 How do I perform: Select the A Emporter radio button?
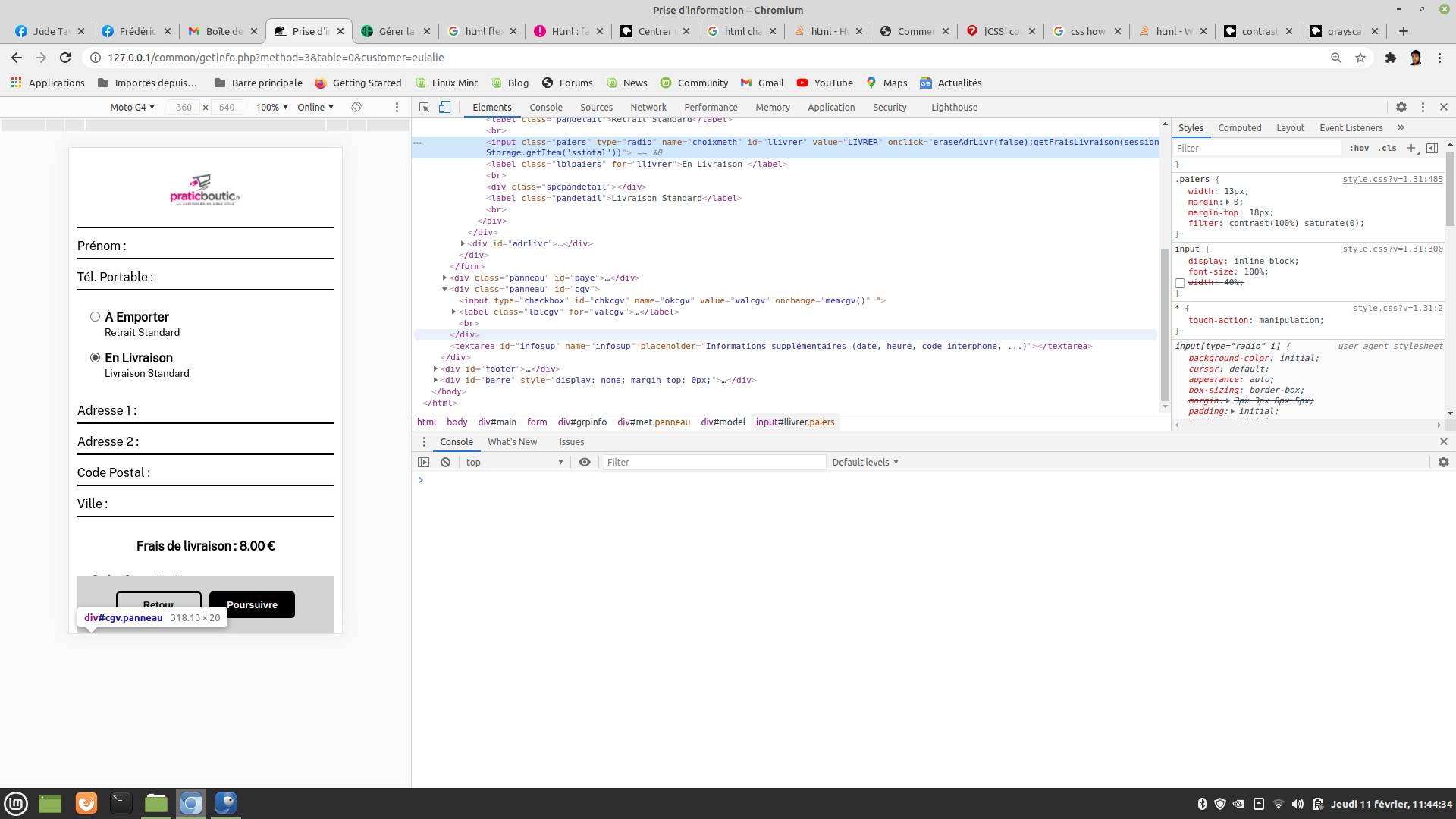[x=95, y=317]
